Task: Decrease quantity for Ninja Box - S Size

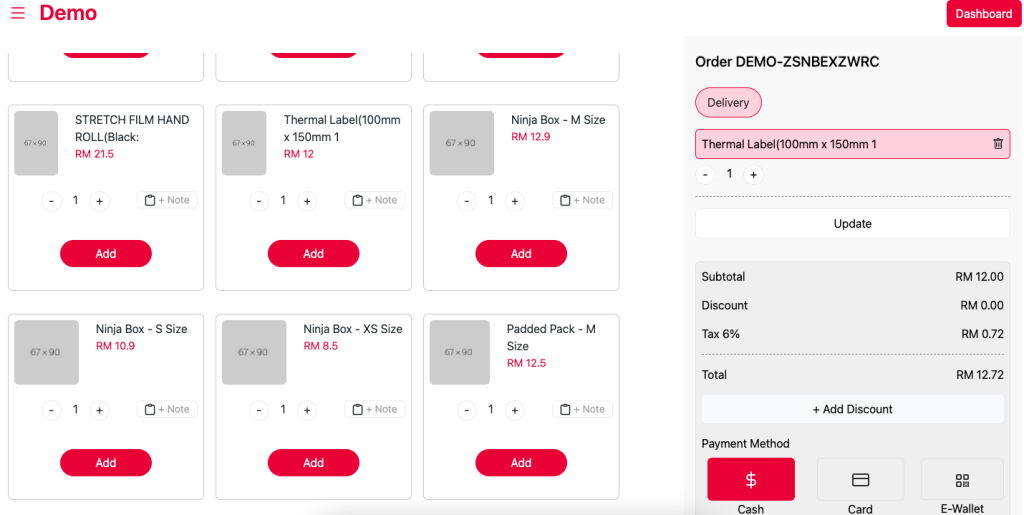Action: point(51,410)
